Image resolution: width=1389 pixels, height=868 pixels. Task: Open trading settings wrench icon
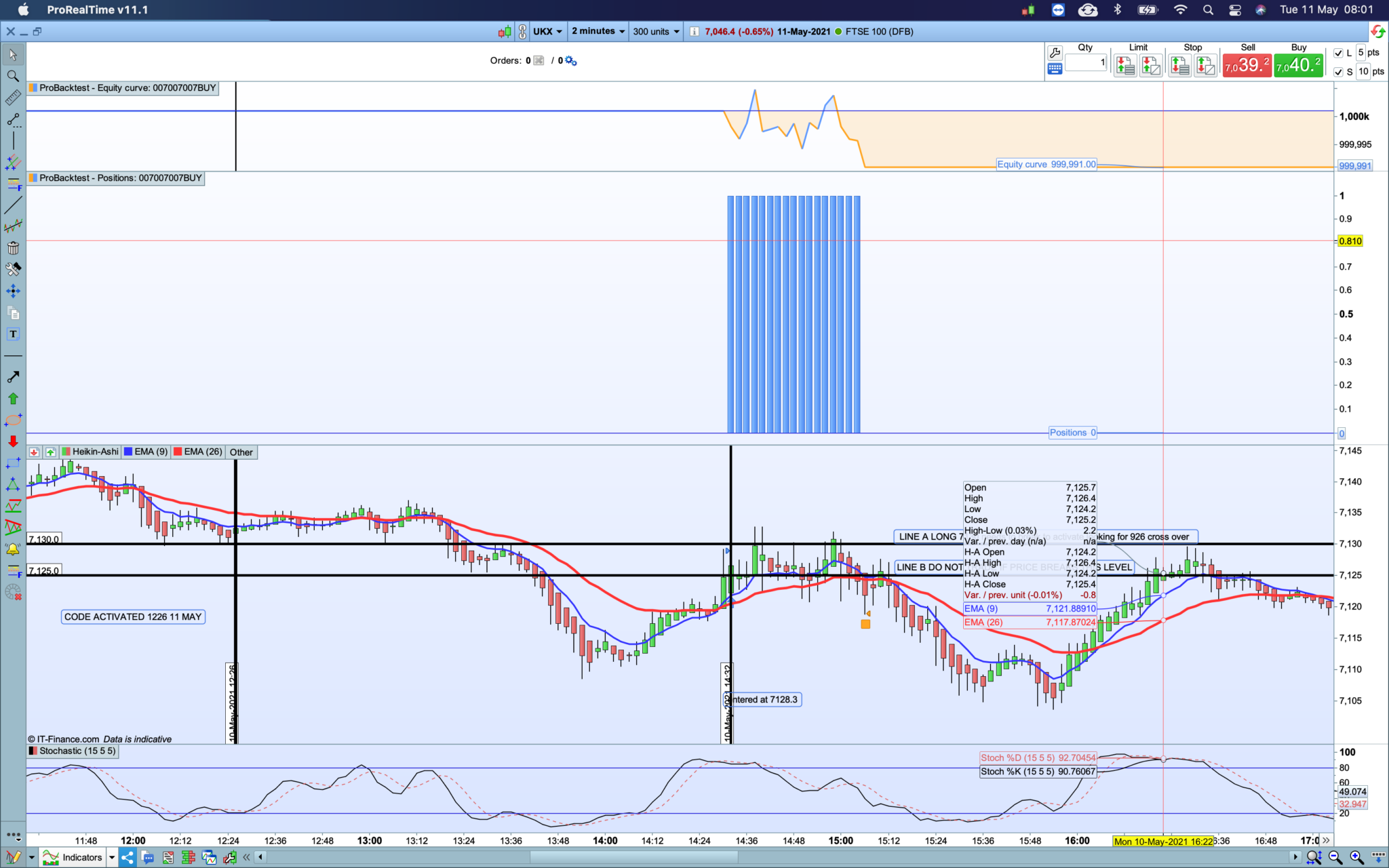(1055, 52)
